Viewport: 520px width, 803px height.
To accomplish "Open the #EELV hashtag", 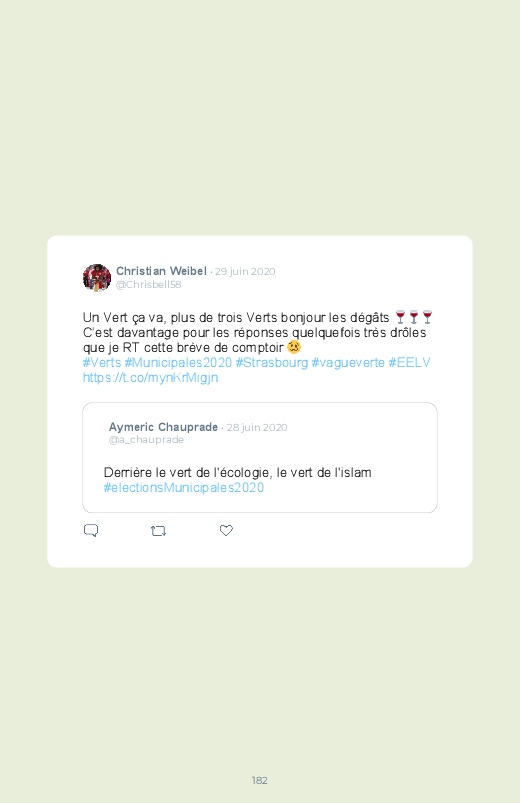I will [409, 363].
